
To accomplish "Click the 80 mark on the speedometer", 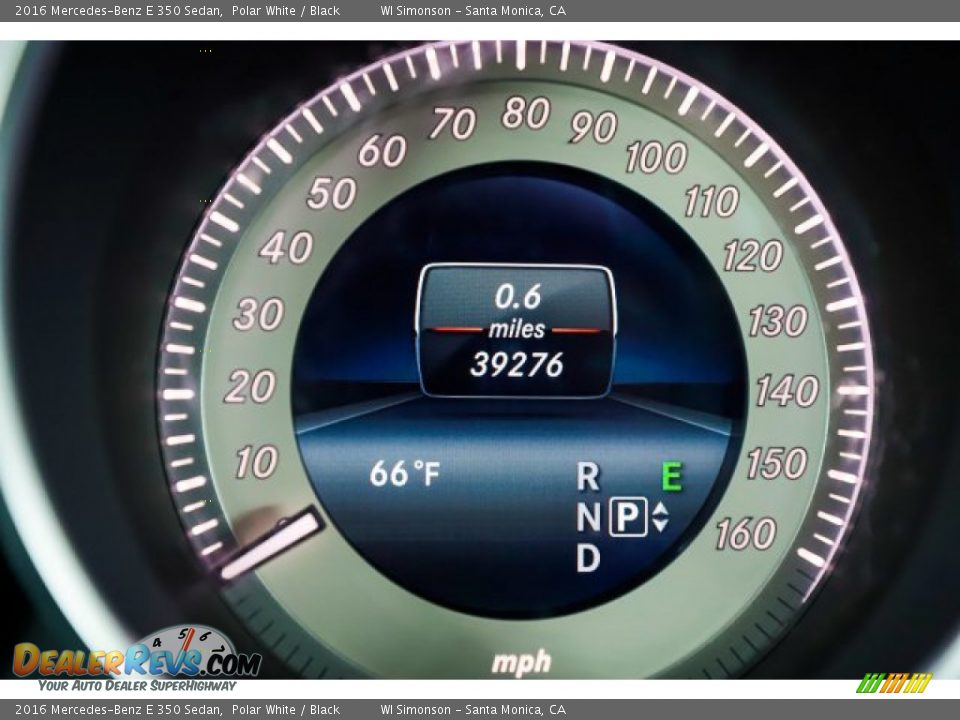I will pyautogui.click(x=526, y=114).
